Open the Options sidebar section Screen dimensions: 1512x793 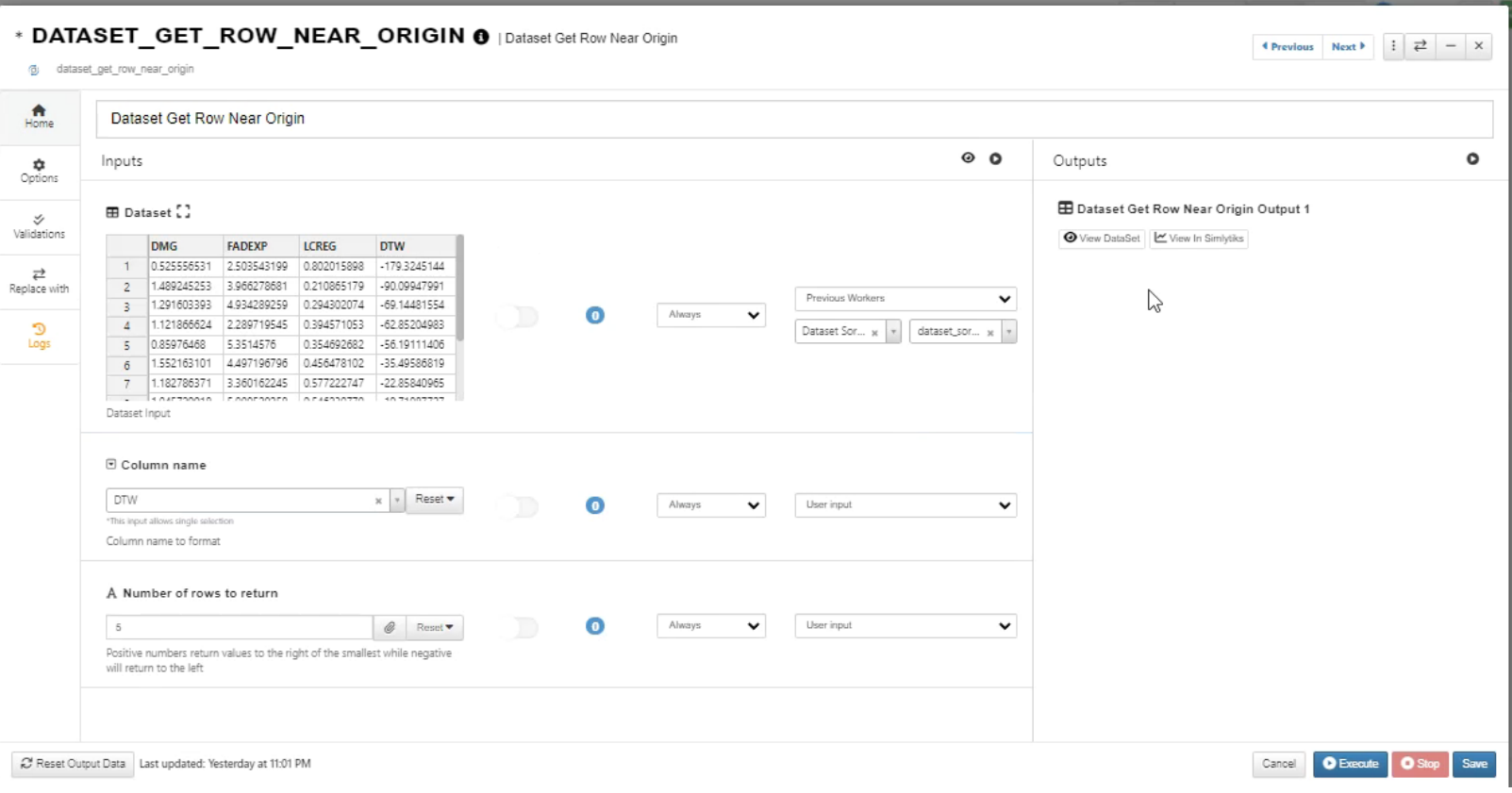point(39,171)
